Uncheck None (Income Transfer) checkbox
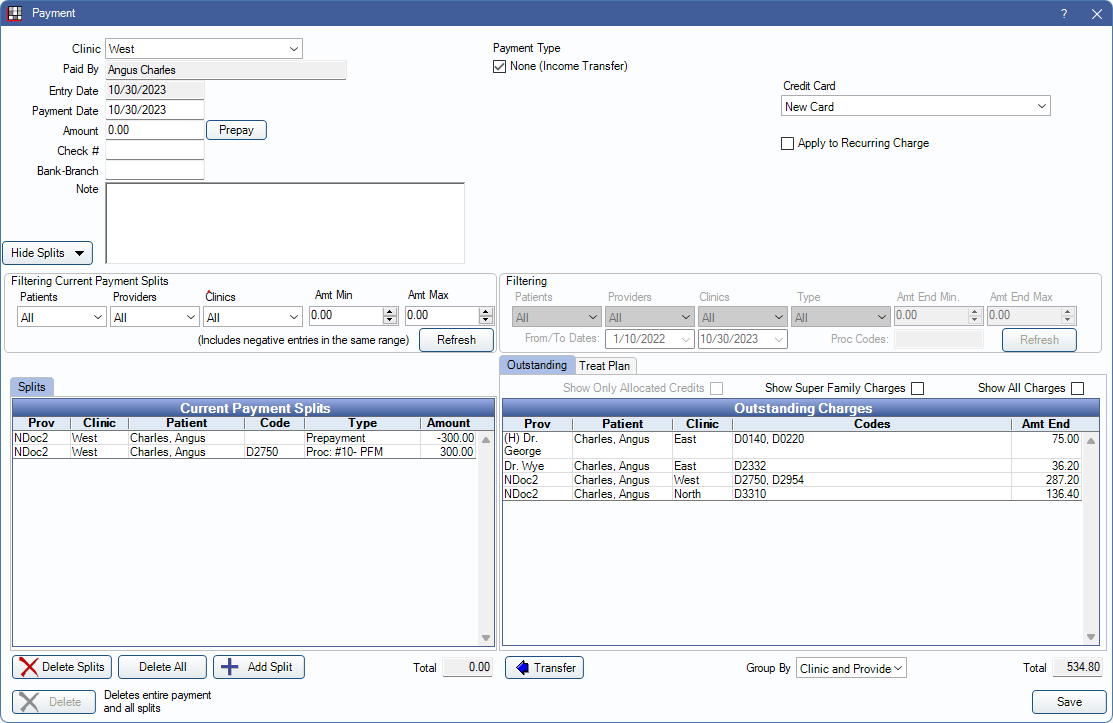This screenshot has height=723, width=1113. pyautogui.click(x=500, y=67)
